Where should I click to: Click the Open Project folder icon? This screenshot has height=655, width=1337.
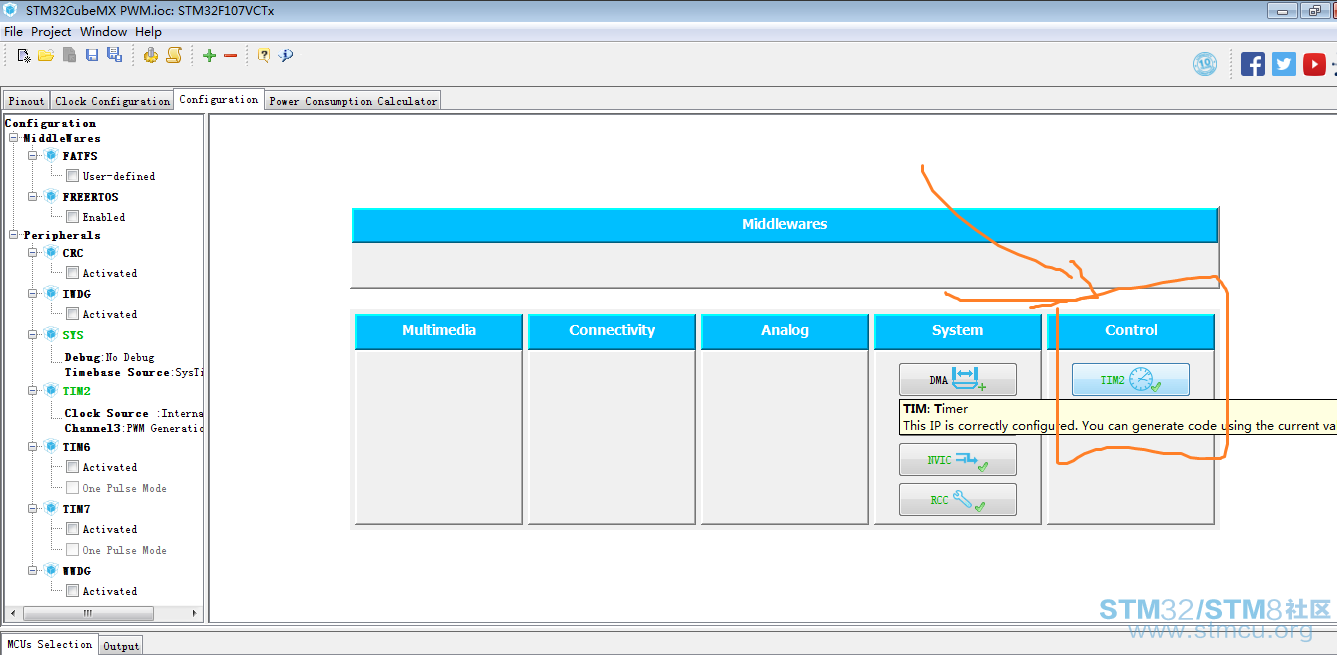click(x=46, y=55)
